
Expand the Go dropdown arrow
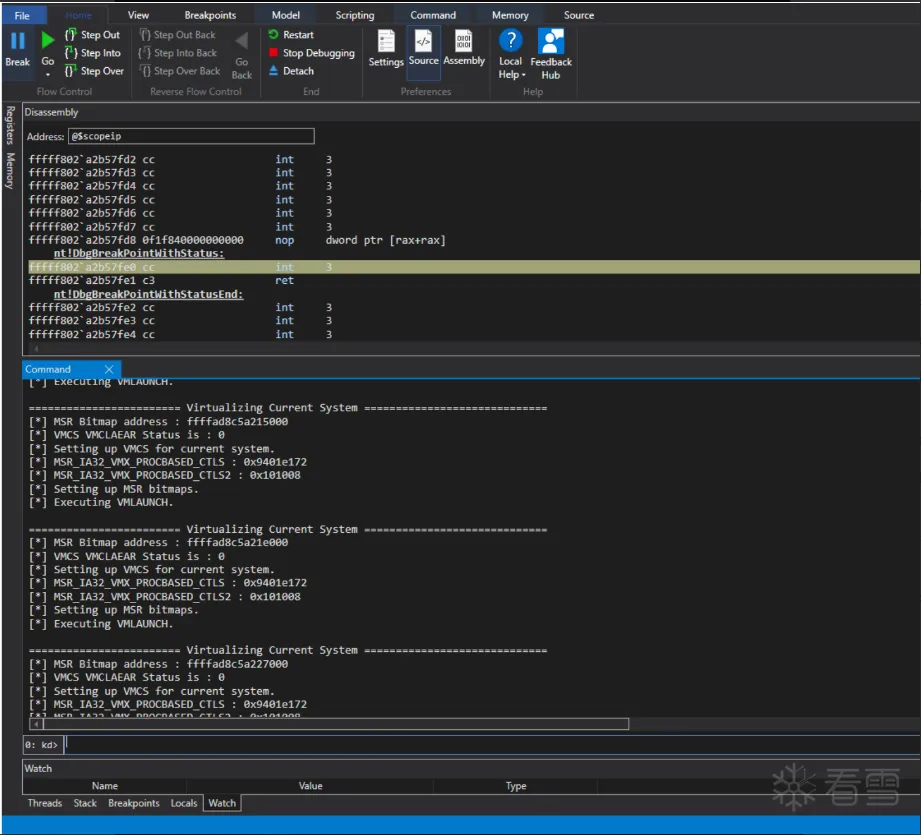click(x=48, y=75)
